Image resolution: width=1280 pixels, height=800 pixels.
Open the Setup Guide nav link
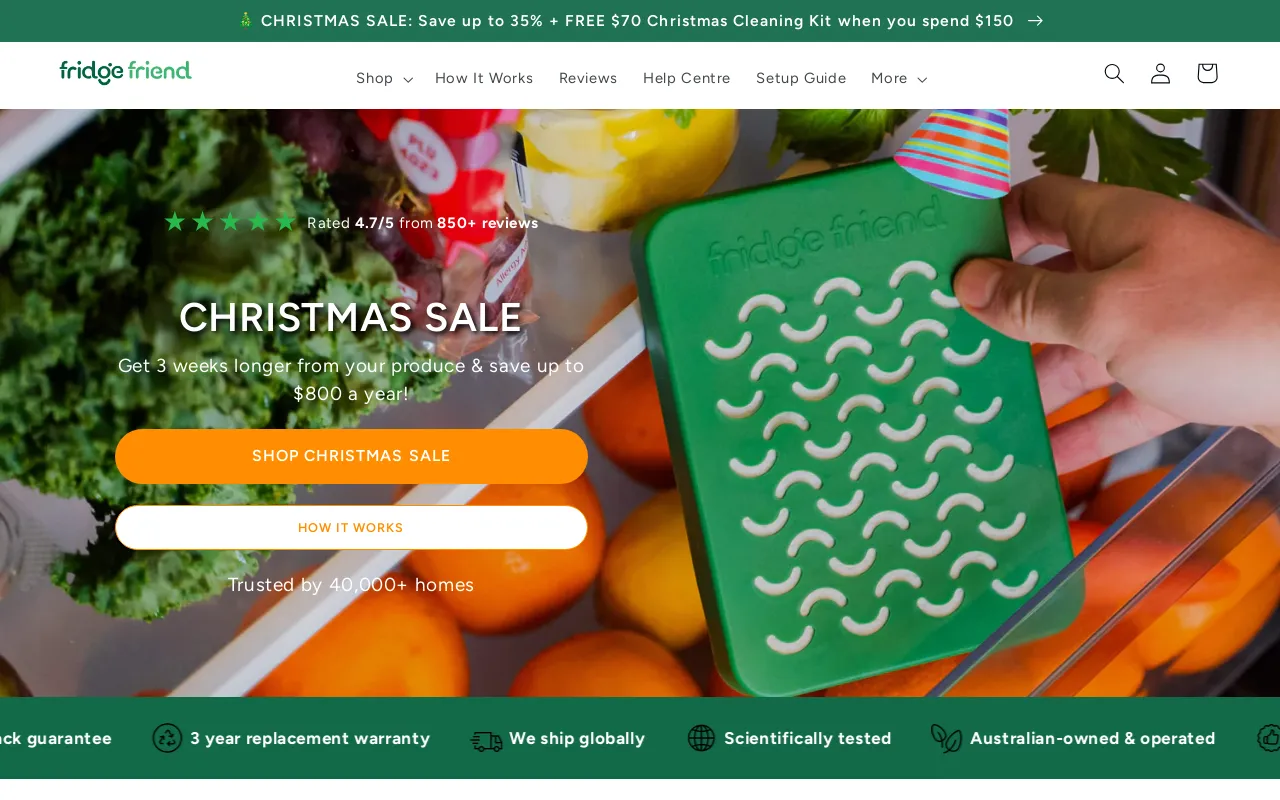pos(801,78)
